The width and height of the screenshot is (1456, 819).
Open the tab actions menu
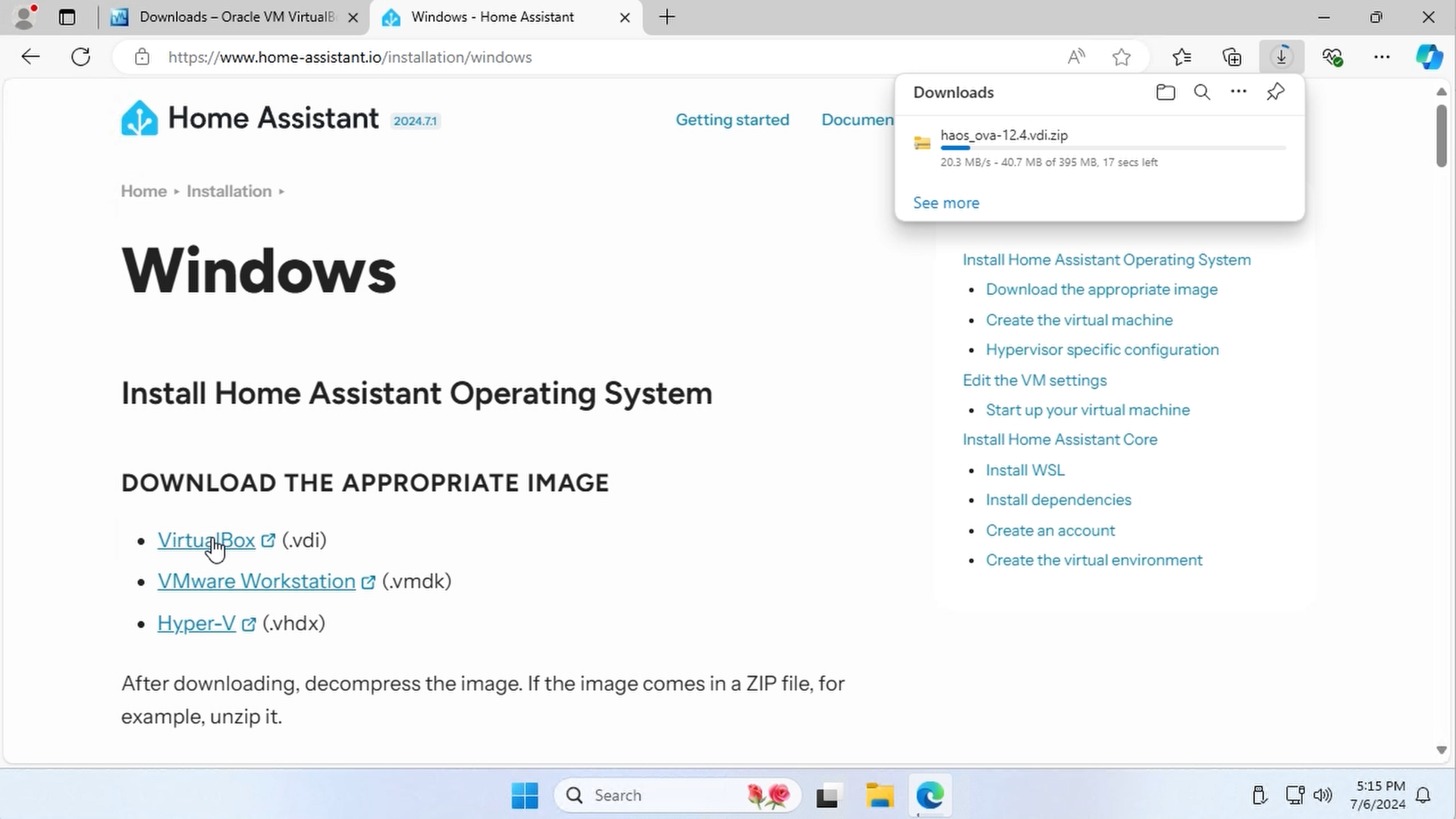point(67,17)
